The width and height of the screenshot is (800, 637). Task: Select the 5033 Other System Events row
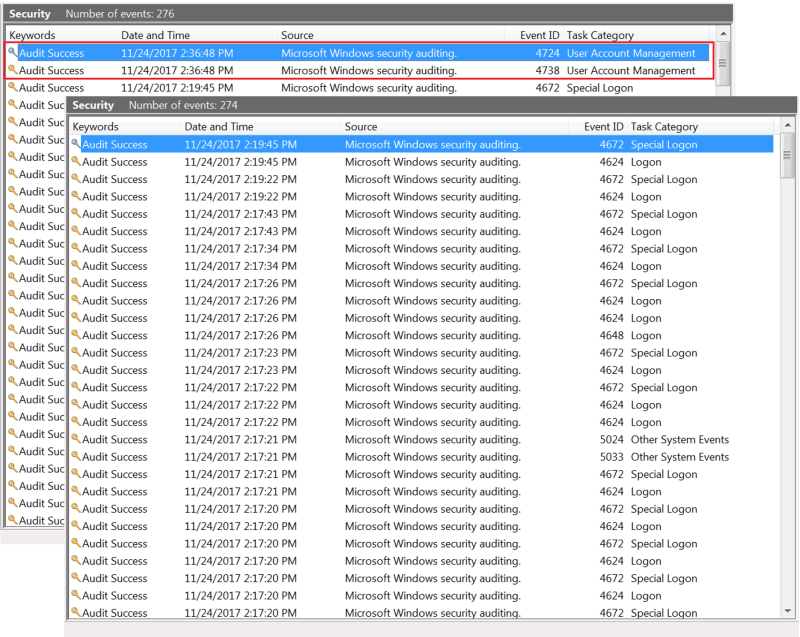coord(421,457)
